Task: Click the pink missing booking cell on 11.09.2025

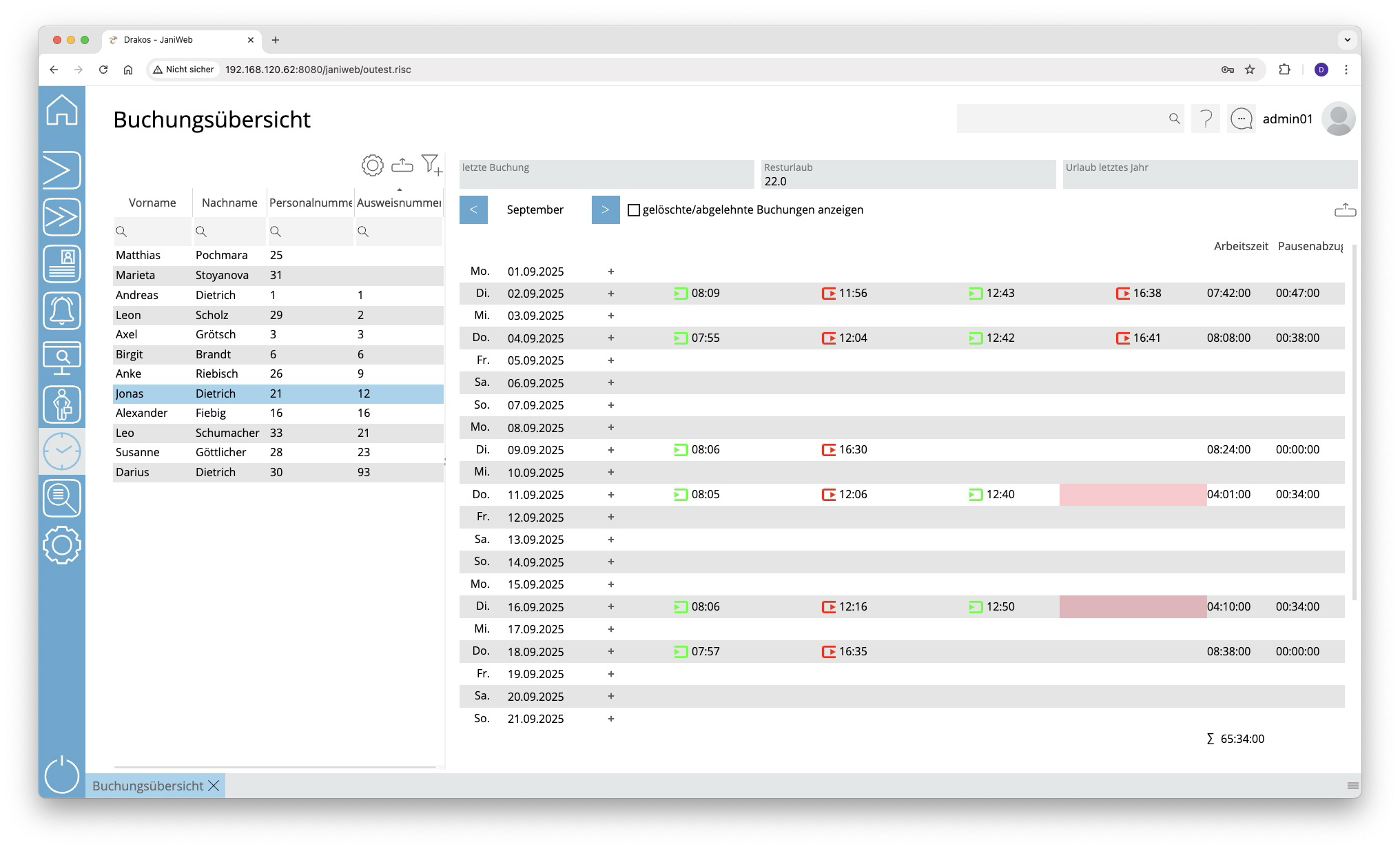Action: tap(1133, 495)
